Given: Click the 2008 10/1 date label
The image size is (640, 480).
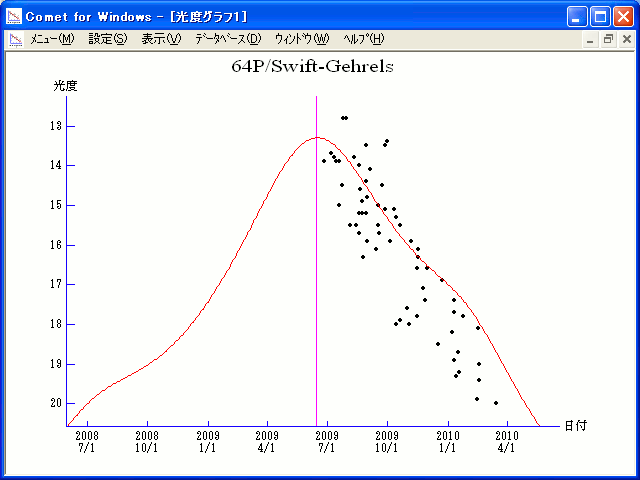Looking at the screenshot, I should 147,442.
